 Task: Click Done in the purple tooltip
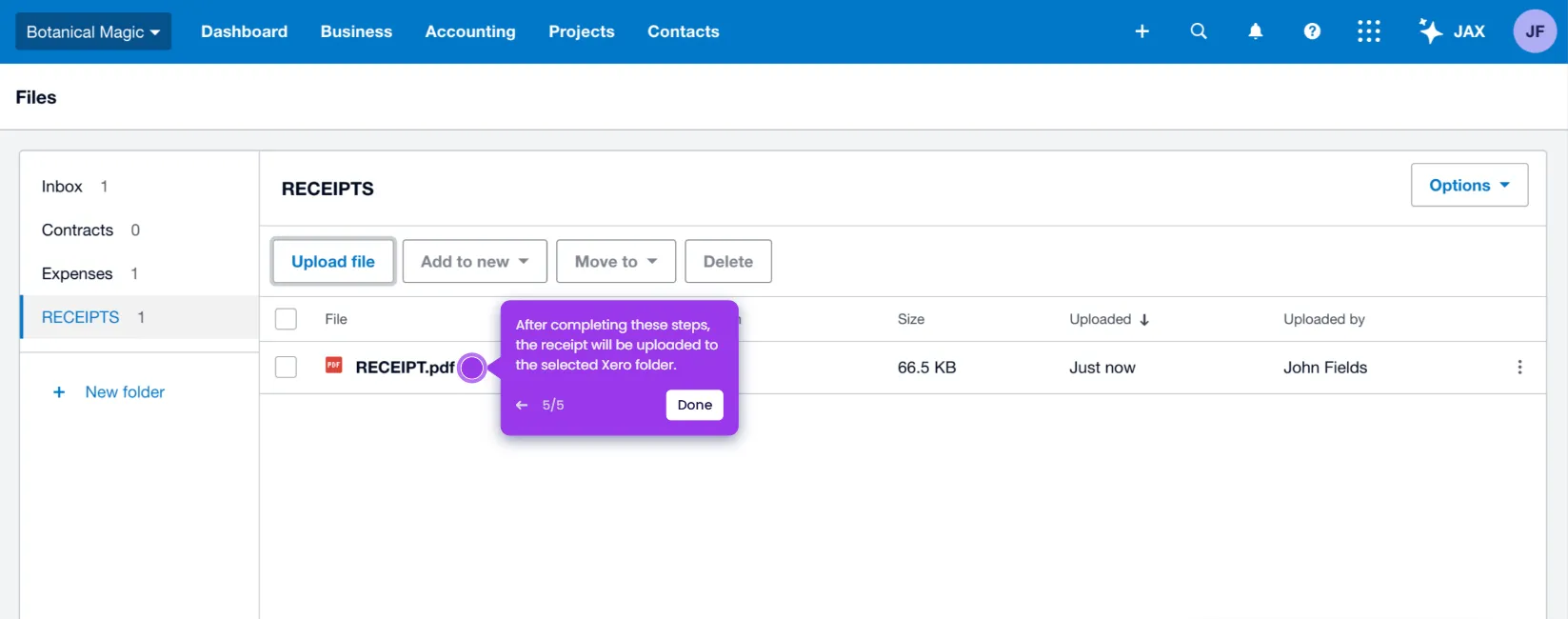tap(695, 405)
